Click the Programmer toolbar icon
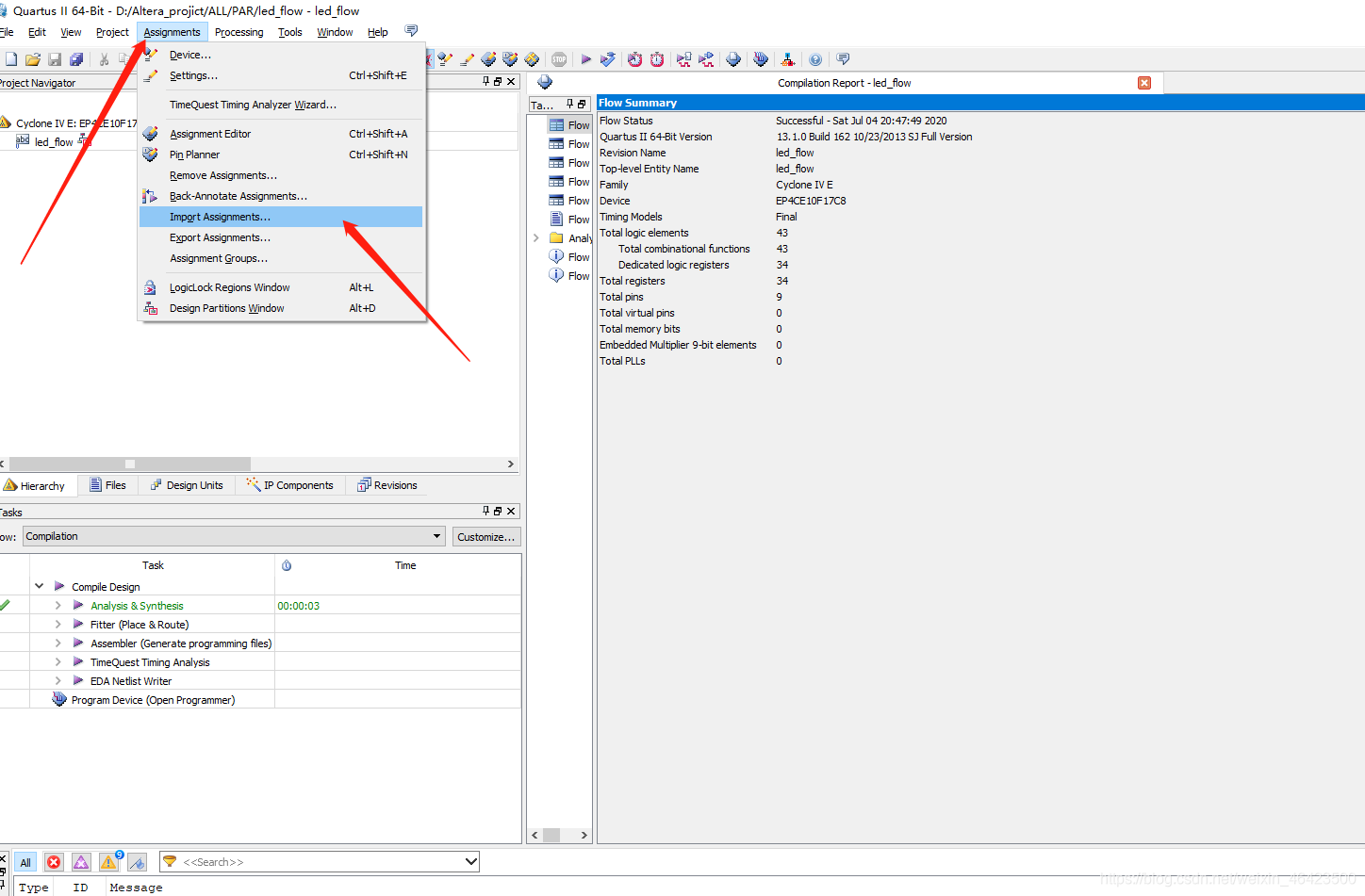This screenshot has height=896, width=1365. pos(761,59)
